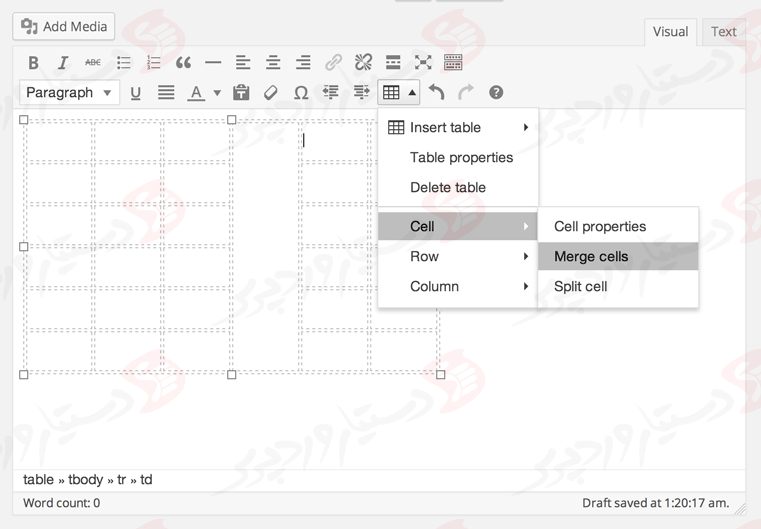Switch to the Text tab
Viewport: 761px width, 529px height.
(723, 31)
